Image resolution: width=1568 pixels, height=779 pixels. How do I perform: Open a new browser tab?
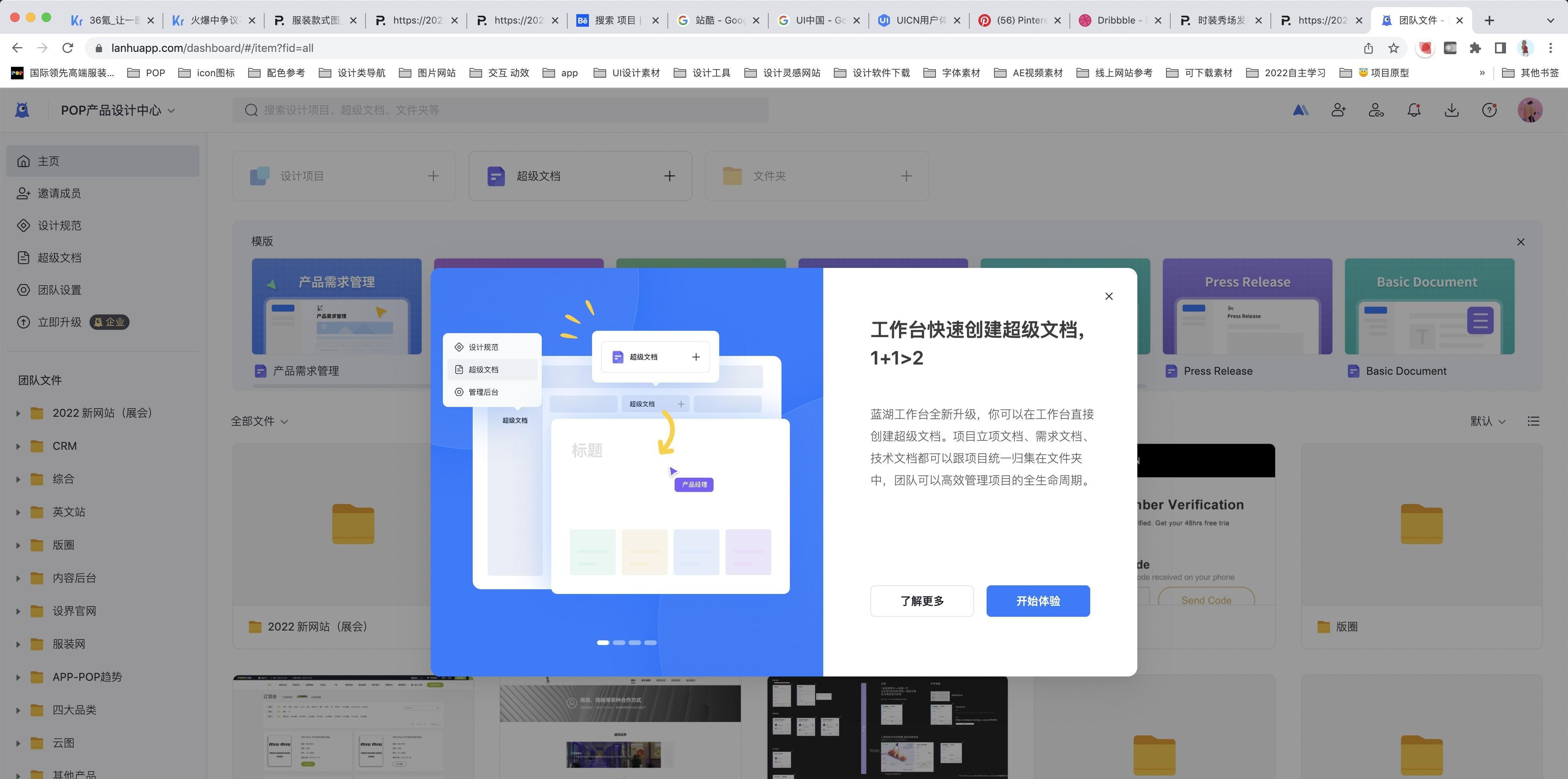coord(1489,20)
